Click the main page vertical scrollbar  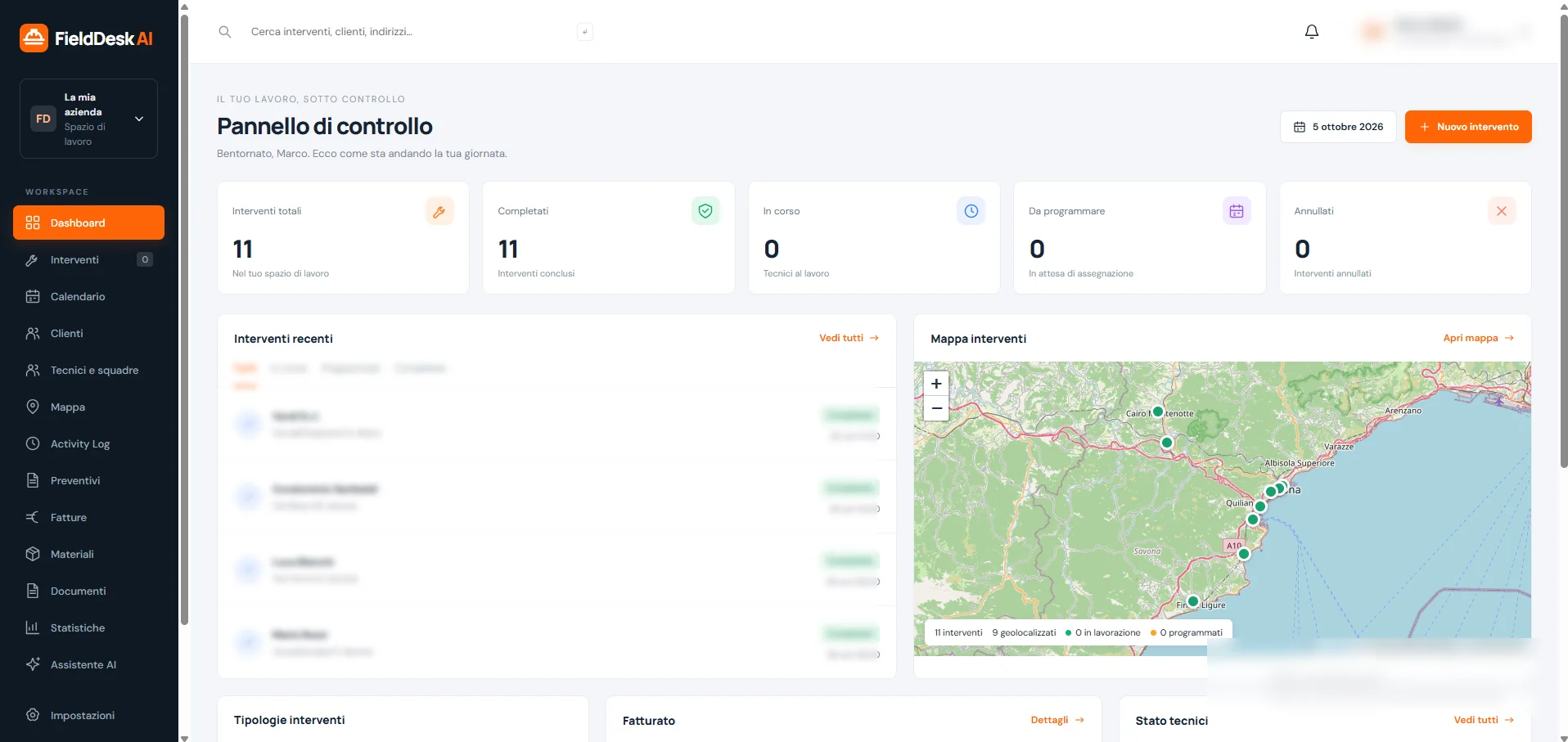(x=1564, y=241)
